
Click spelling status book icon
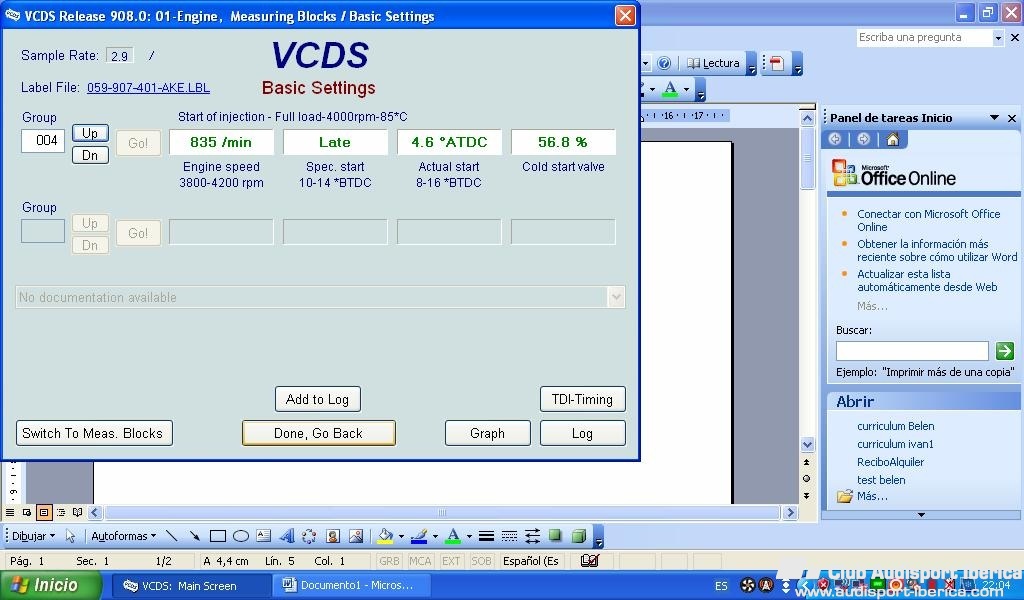tap(590, 560)
